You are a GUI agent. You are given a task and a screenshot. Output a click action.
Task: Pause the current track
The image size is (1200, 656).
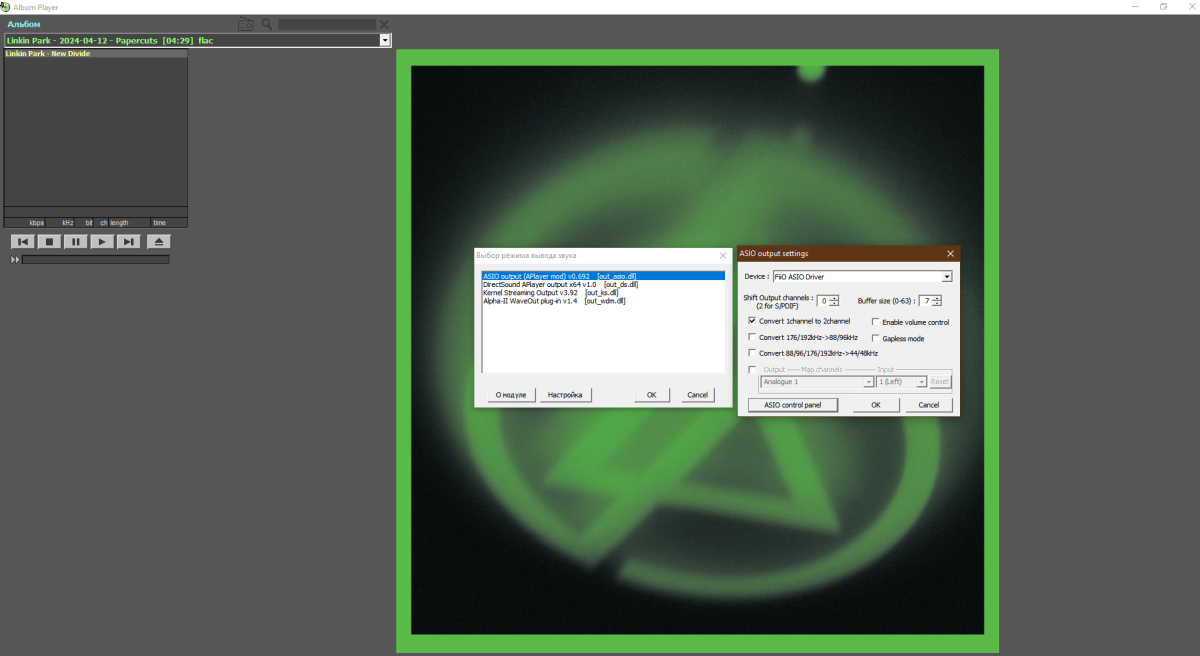76,241
